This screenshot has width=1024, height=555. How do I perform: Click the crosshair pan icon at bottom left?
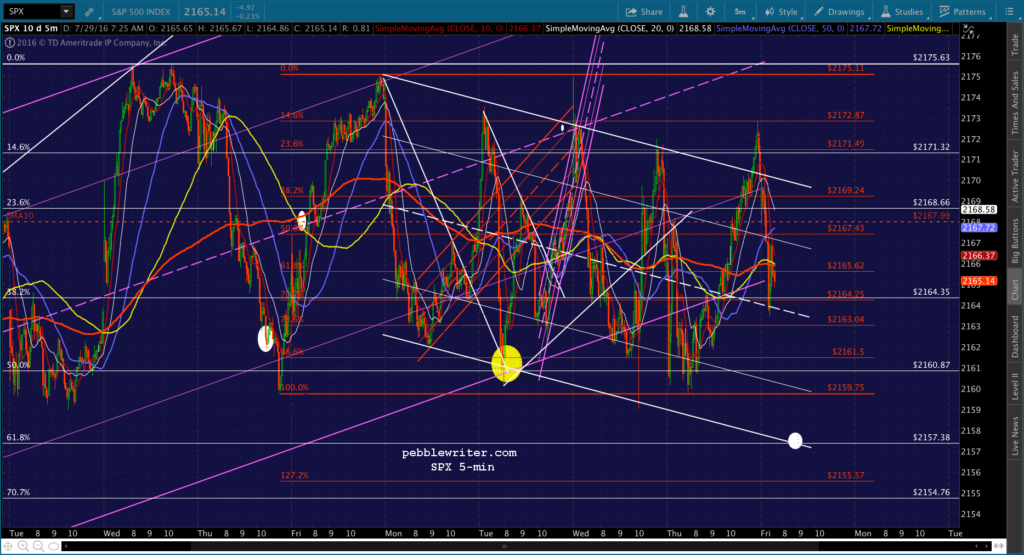[x=8, y=546]
